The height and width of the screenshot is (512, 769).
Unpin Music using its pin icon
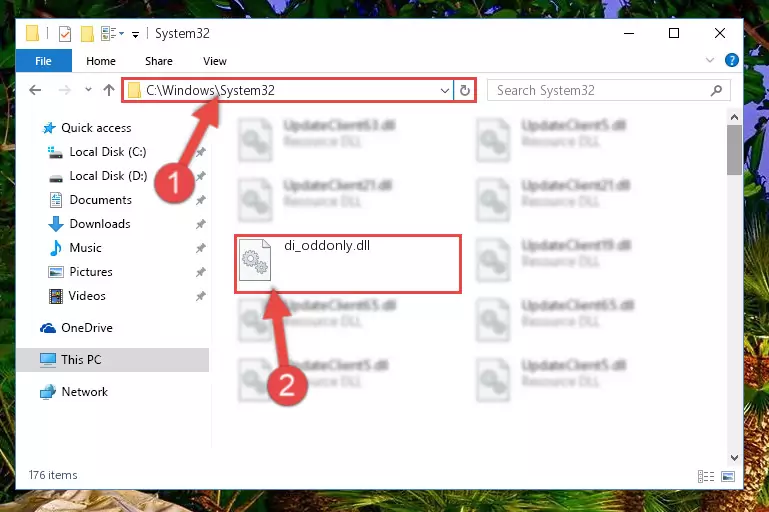tap(201, 248)
